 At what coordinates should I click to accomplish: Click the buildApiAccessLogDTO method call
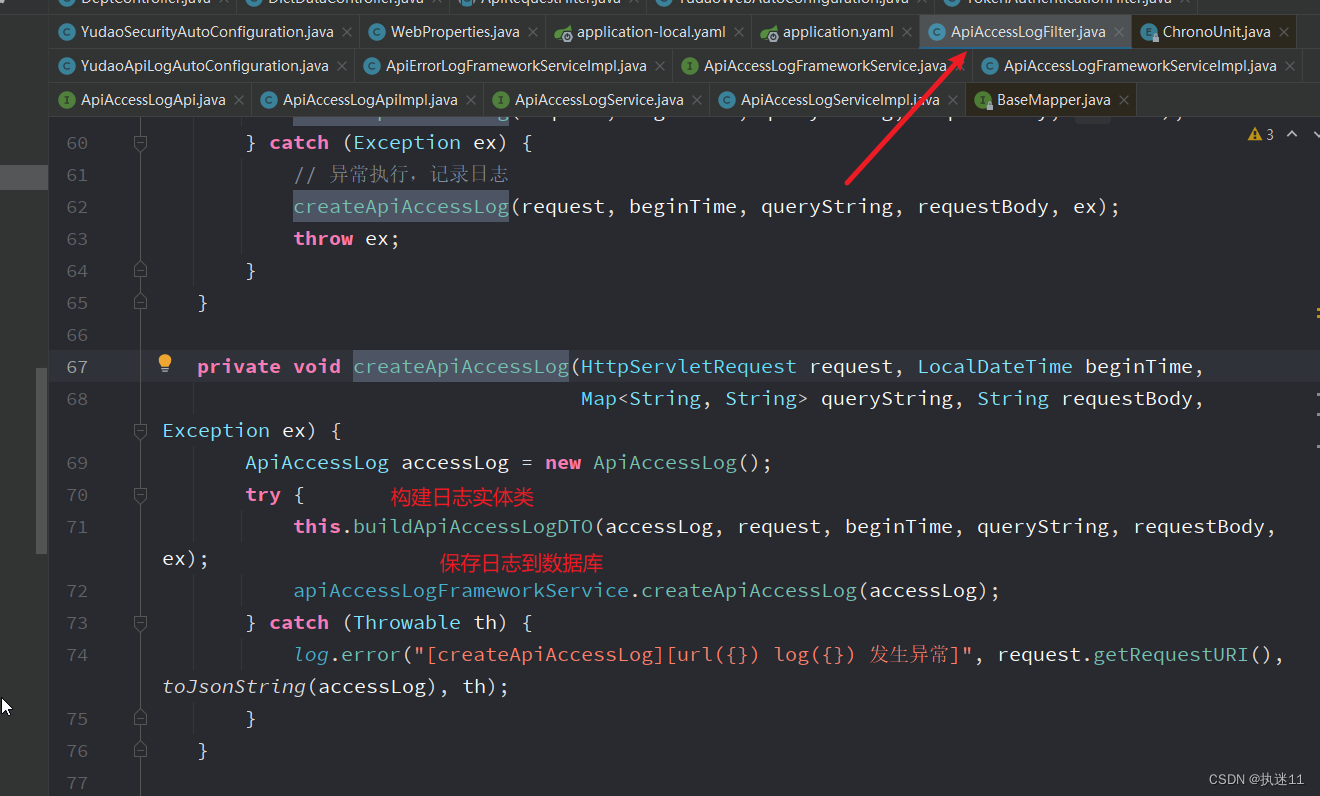tap(474, 527)
